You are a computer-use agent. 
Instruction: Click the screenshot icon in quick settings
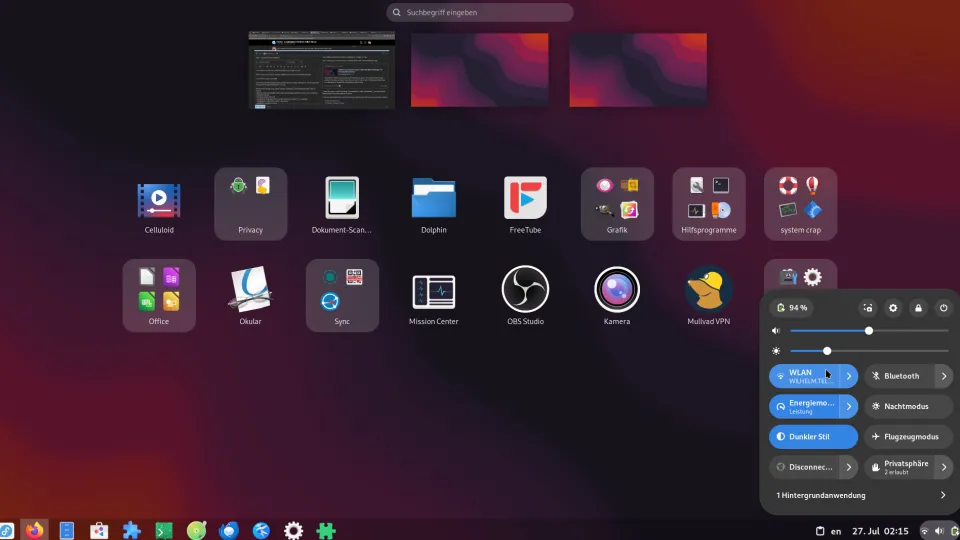click(868, 308)
